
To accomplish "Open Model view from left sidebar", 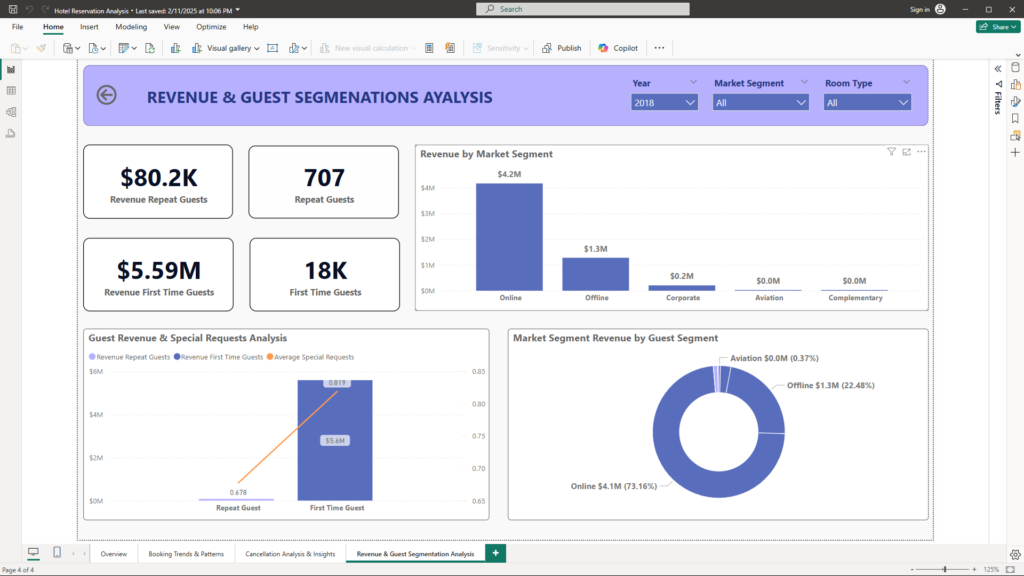I will tap(11, 112).
